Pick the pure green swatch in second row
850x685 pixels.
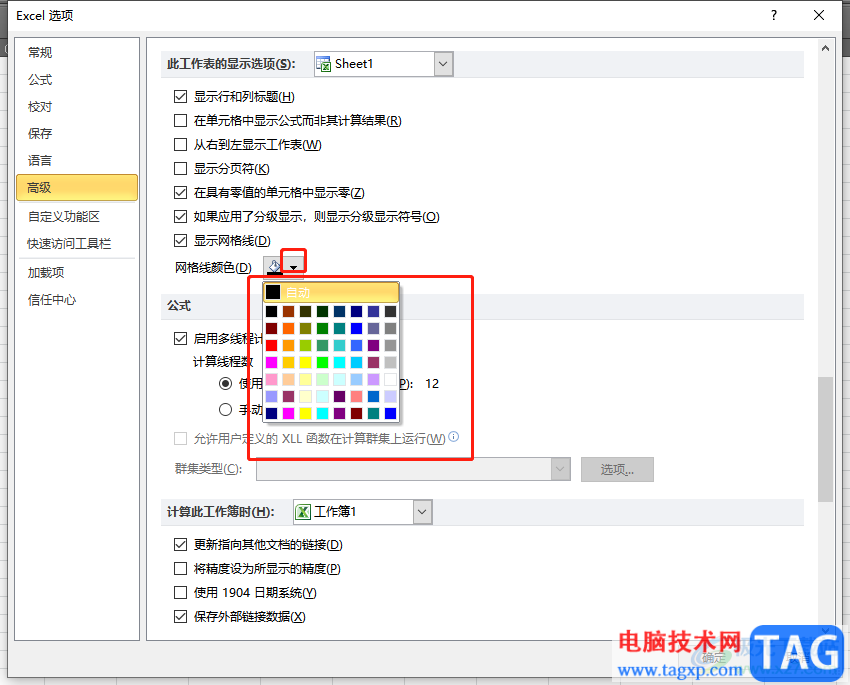(323, 328)
